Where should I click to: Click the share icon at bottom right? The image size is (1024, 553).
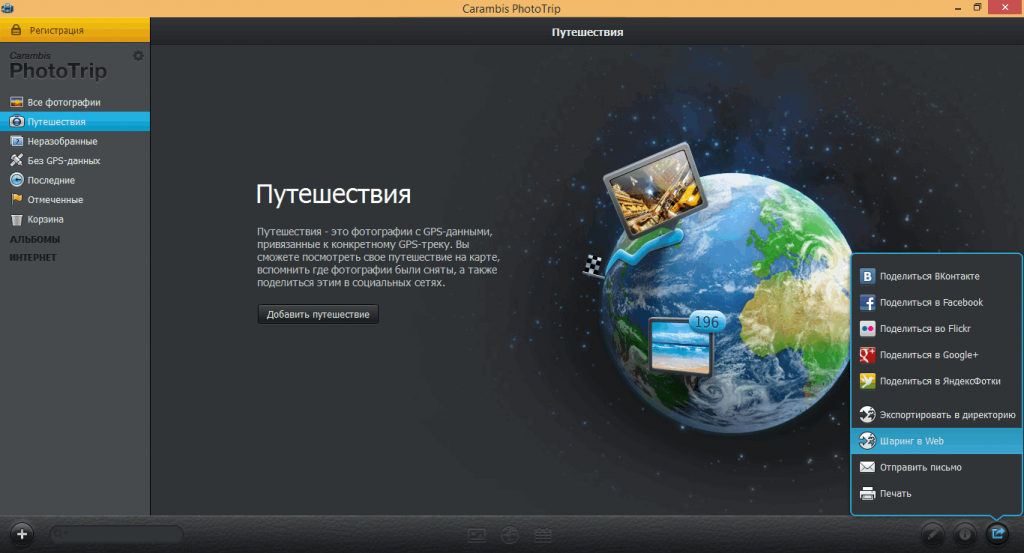(x=997, y=534)
